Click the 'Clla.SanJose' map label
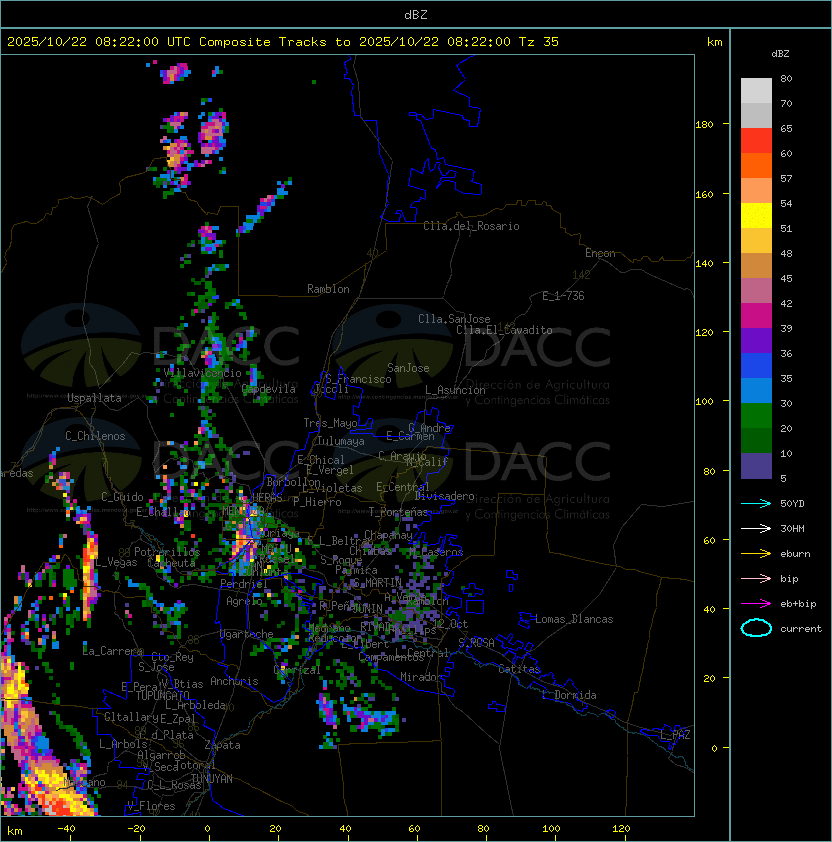Image resolution: width=832 pixels, height=842 pixels. tap(454, 319)
